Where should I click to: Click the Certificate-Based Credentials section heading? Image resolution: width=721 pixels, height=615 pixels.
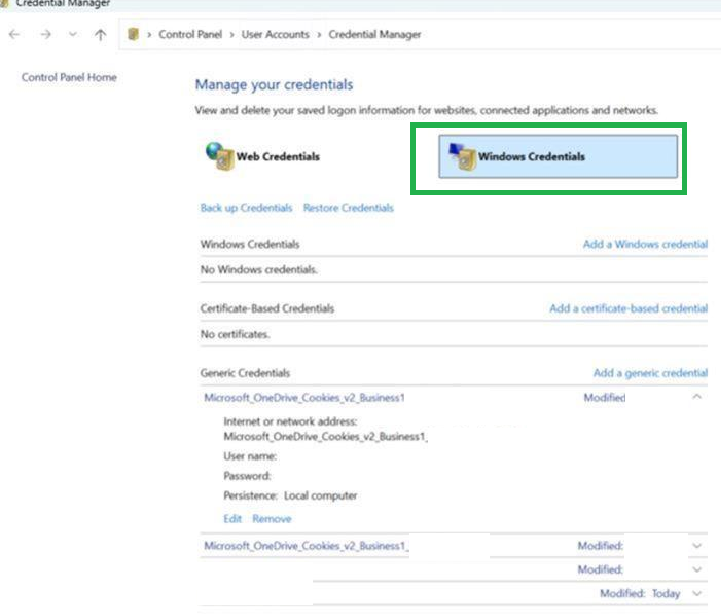click(267, 308)
